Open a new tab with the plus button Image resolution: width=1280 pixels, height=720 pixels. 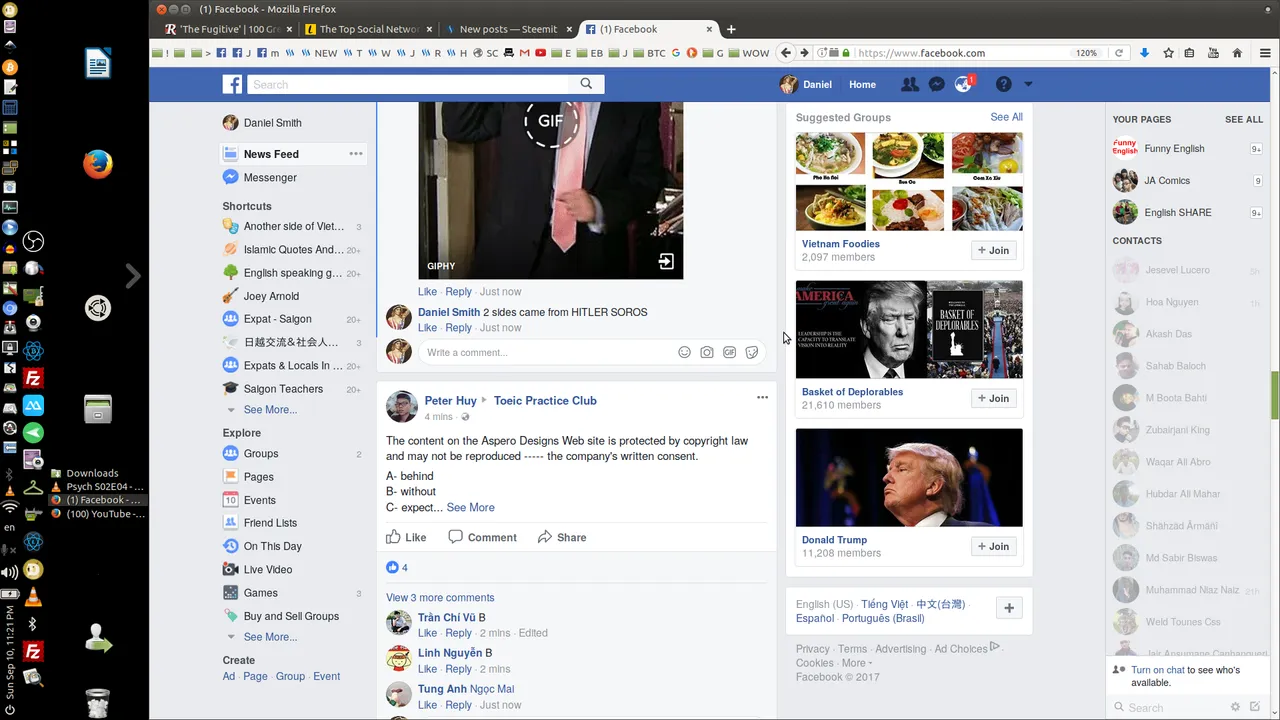coord(731,29)
